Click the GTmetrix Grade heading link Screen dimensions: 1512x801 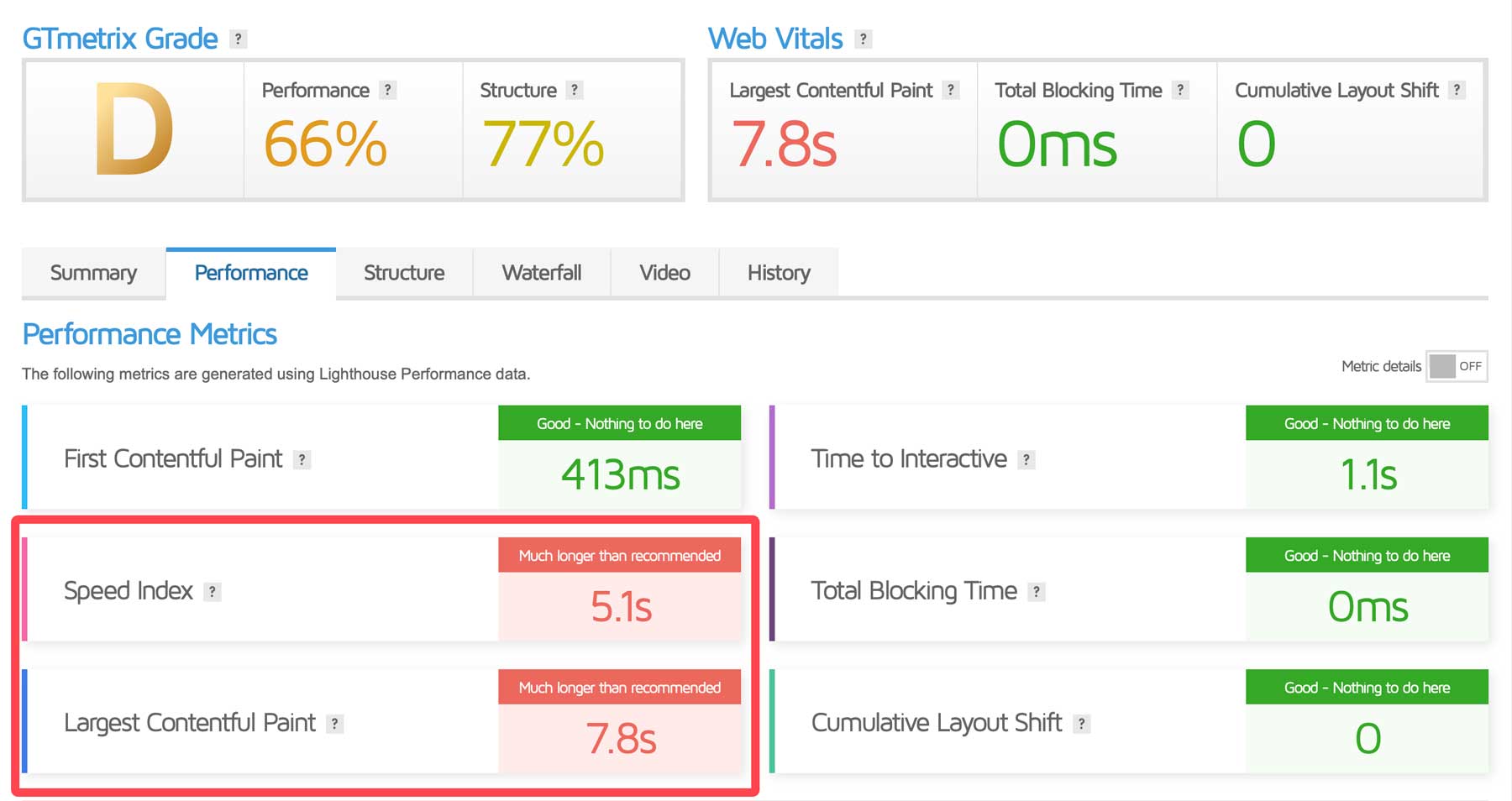coord(120,38)
